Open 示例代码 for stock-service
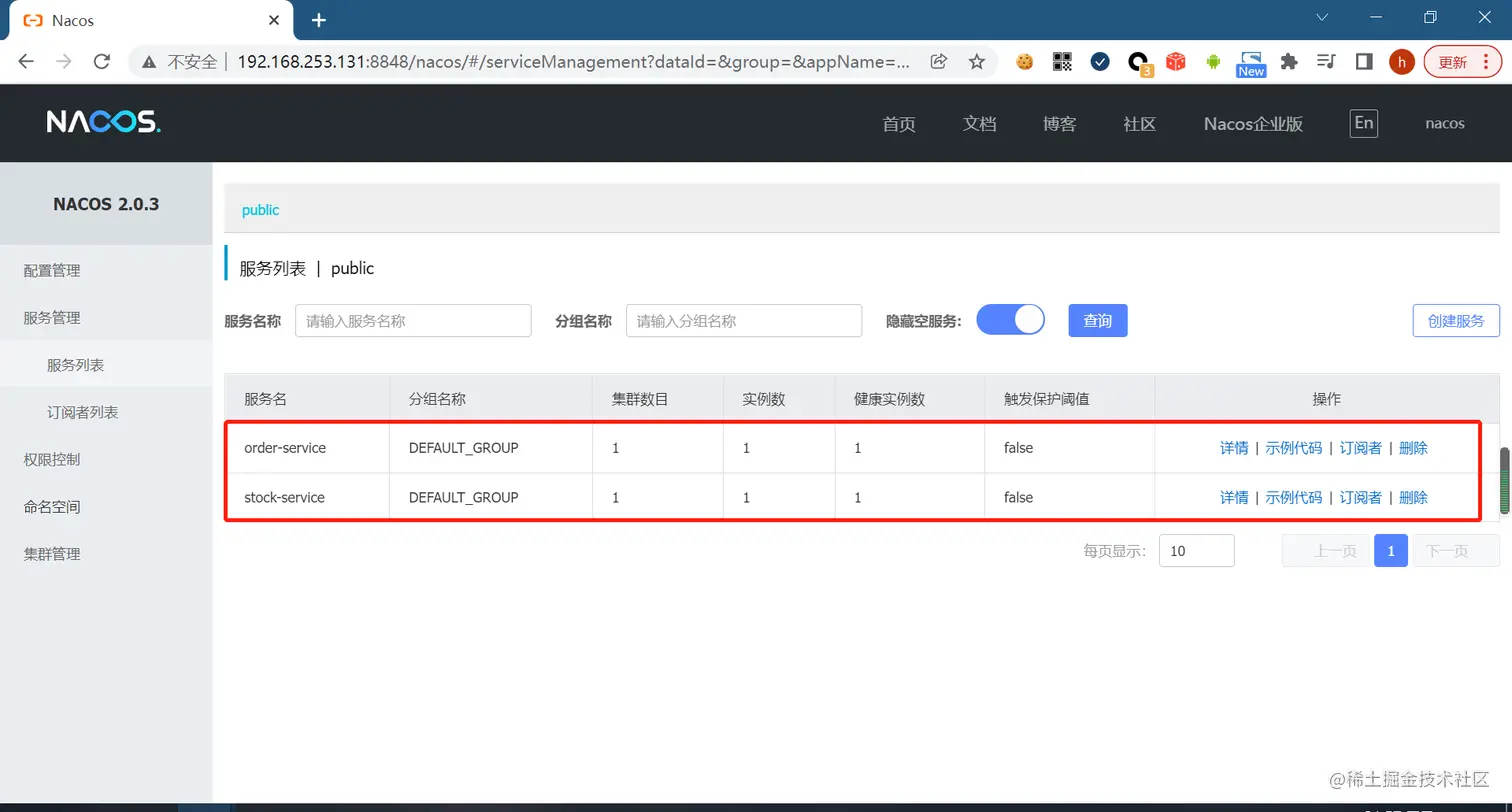 pos(1293,497)
